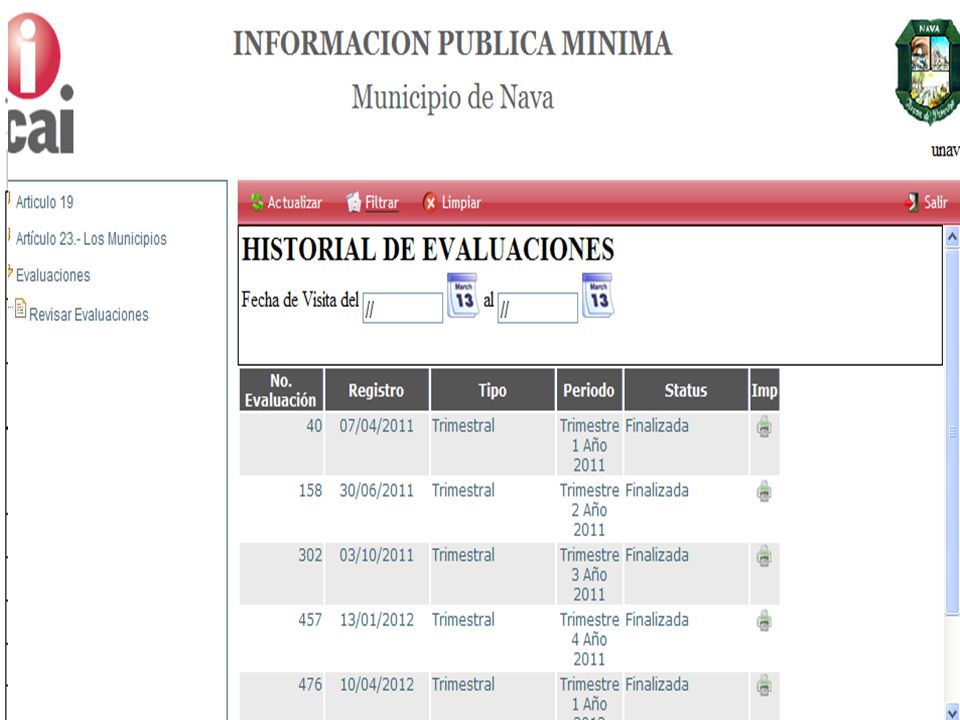Screen dimensions: 960x720
Task: Print evaluation 457 using printer icon
Action: (x=763, y=620)
